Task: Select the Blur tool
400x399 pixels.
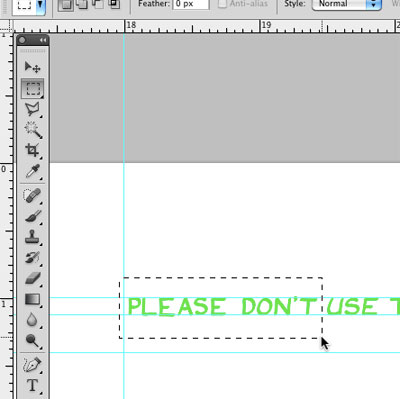Action: tap(32, 320)
